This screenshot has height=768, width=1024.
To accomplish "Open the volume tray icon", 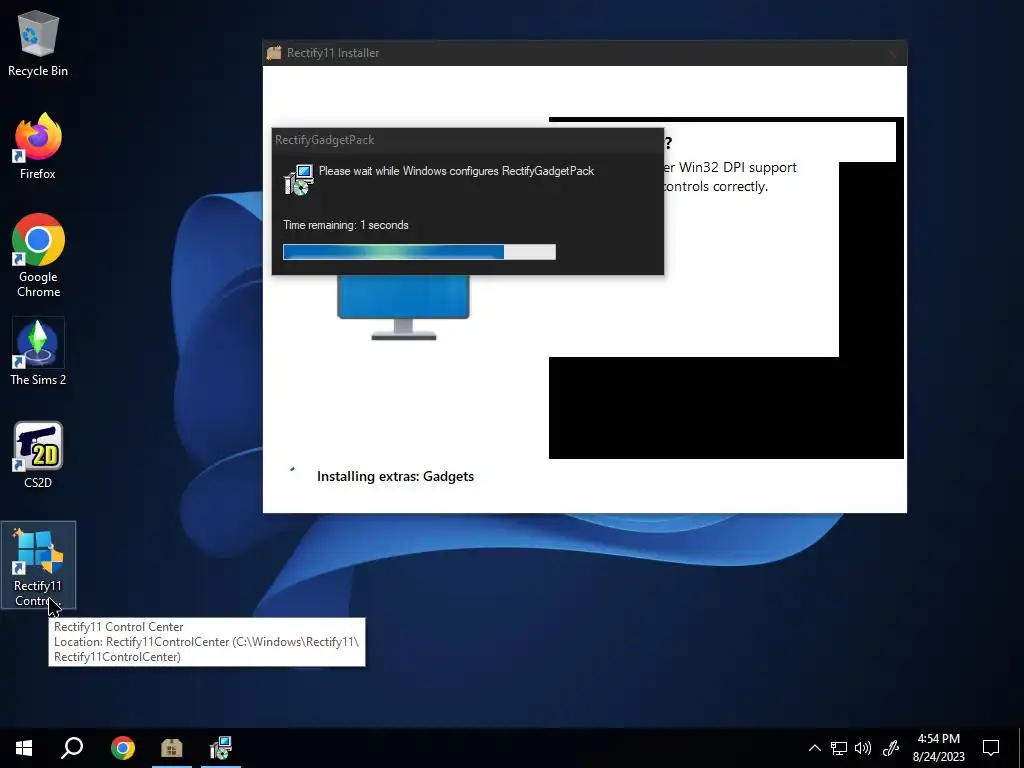I will point(863,748).
